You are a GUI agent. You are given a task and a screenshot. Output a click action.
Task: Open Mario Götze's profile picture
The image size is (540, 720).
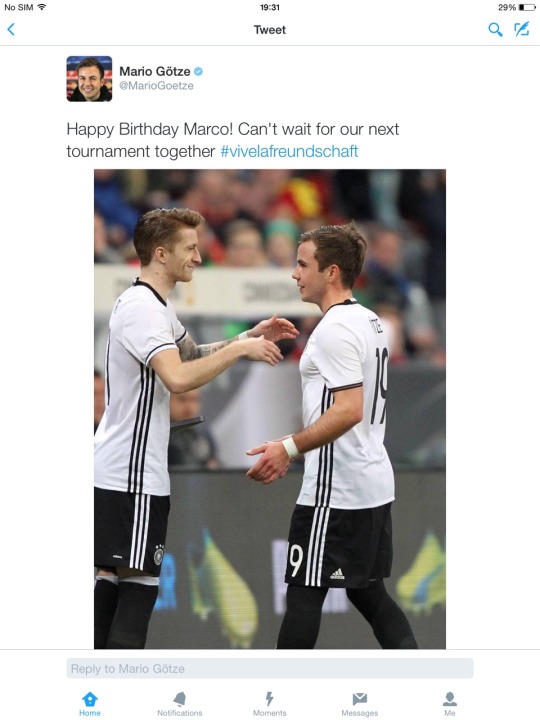point(89,79)
